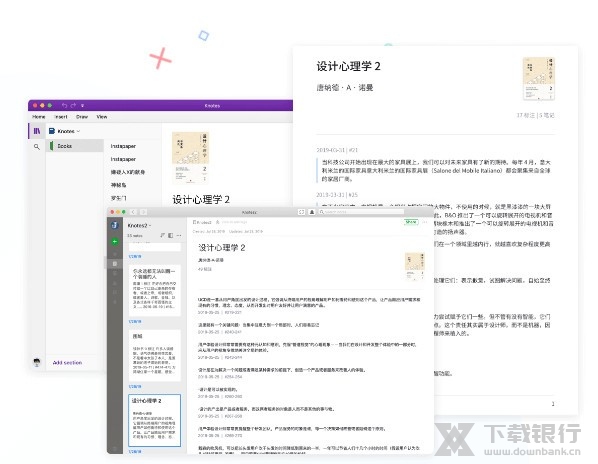Click the green Share button
Image resolution: width=598 pixels, height=464 pixels.
tap(411, 222)
